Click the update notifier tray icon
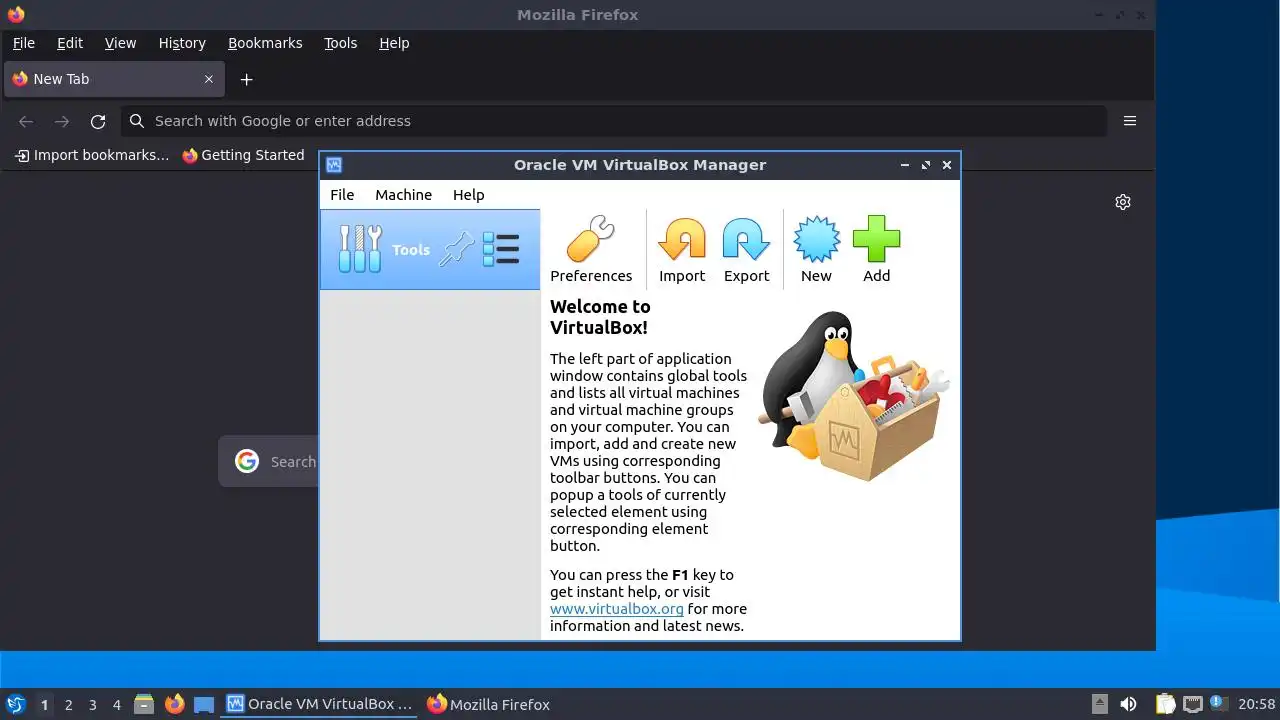 (1217, 703)
